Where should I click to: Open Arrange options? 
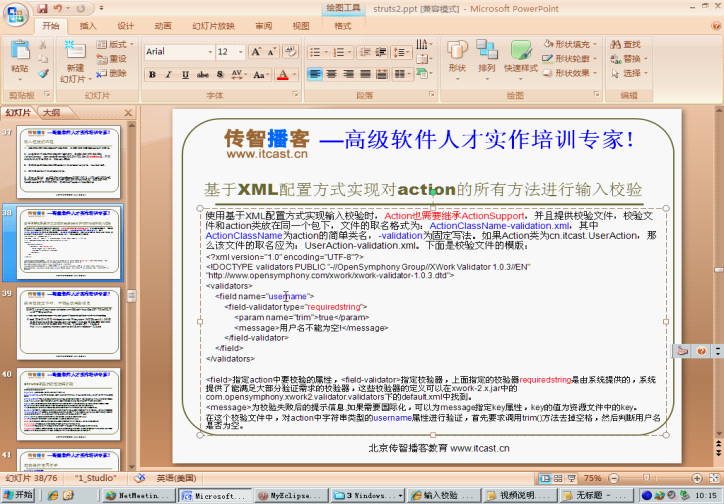(x=487, y=58)
